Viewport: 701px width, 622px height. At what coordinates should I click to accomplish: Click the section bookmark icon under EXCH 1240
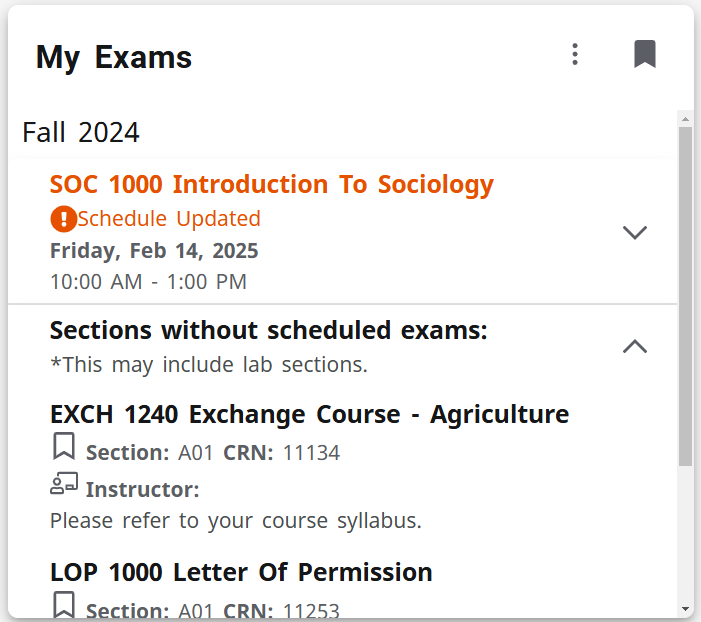(x=64, y=445)
